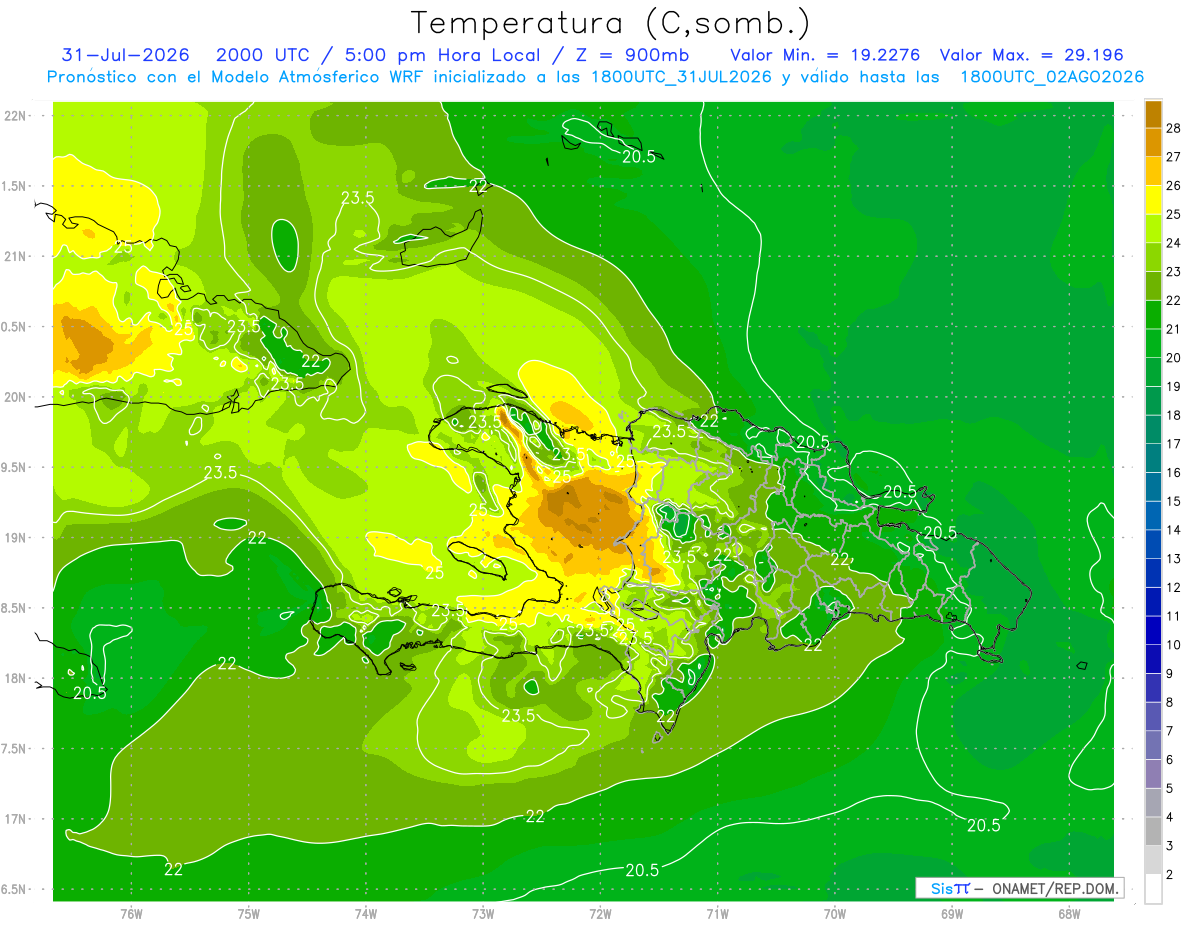Click the 70W longitude axis label
Screen dimensions: 1200x927
[835, 913]
